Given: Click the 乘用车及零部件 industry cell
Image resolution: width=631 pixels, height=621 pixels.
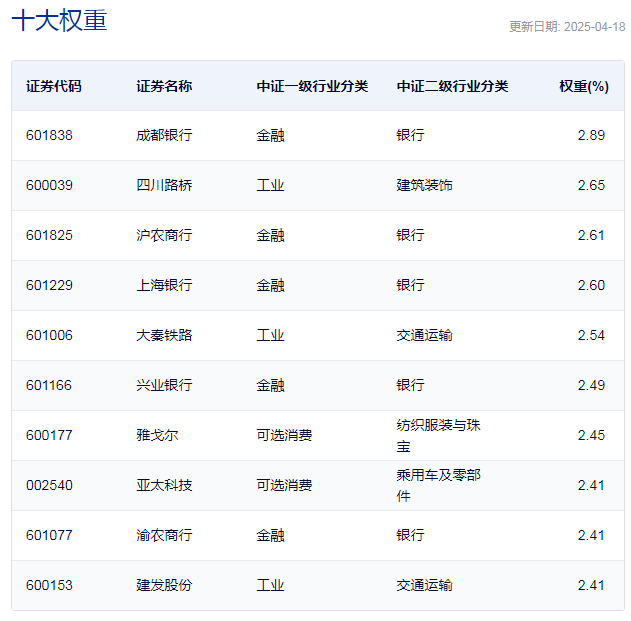Looking at the screenshot, I should point(438,485).
